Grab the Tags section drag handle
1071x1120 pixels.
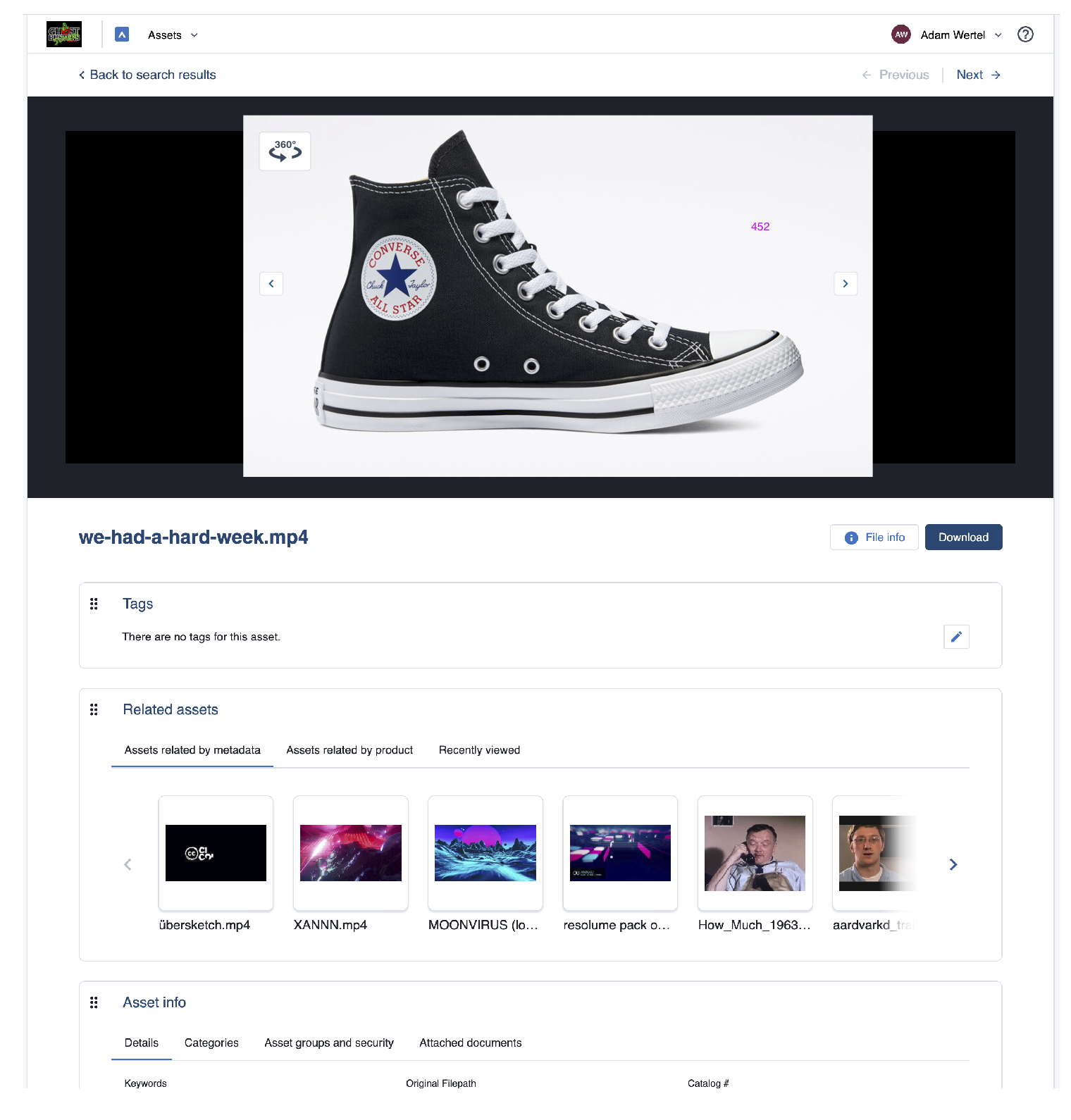[x=94, y=604]
